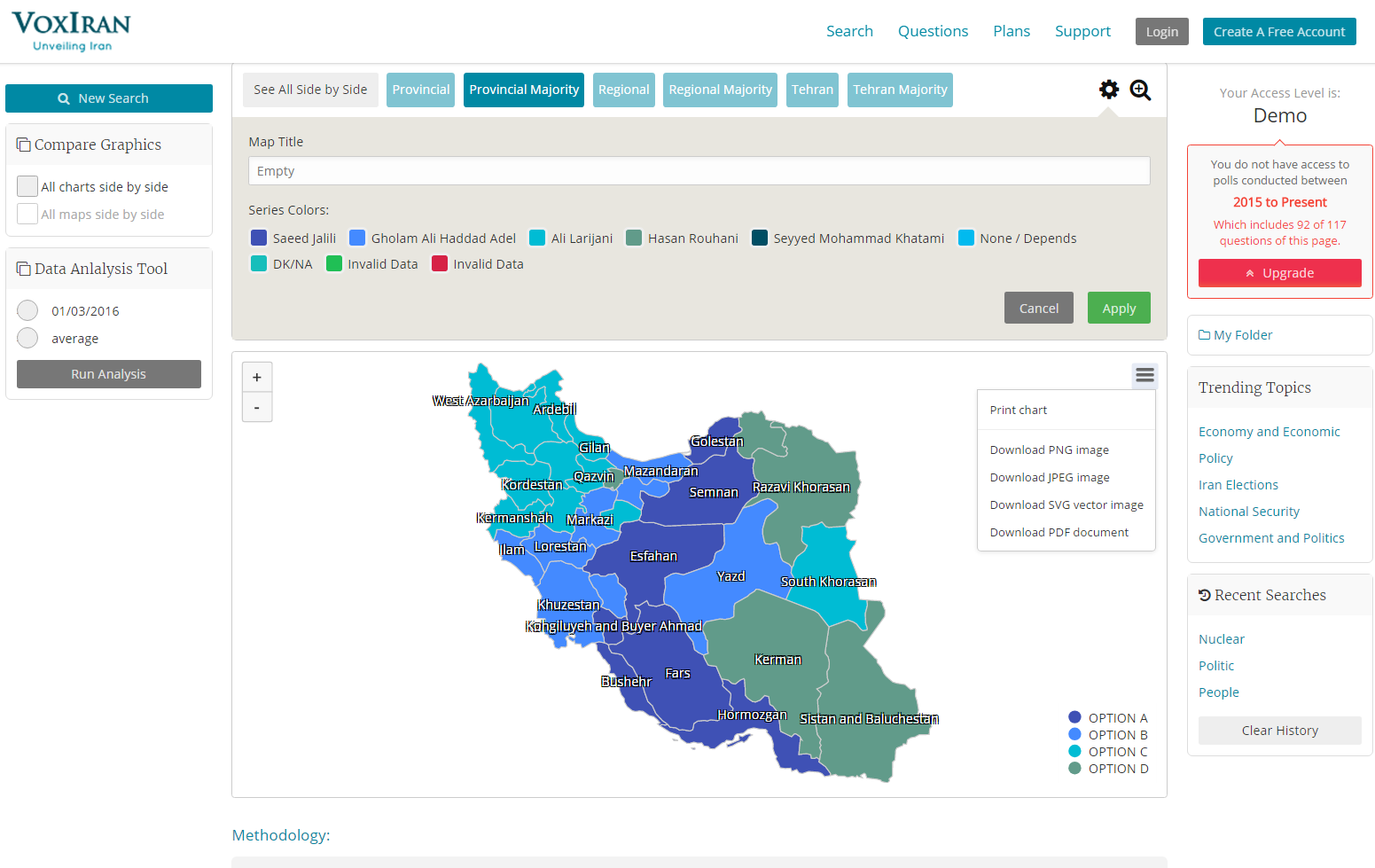The width and height of the screenshot is (1375, 868).
Task: Choose Download SVG vector image
Action: click(x=1066, y=504)
